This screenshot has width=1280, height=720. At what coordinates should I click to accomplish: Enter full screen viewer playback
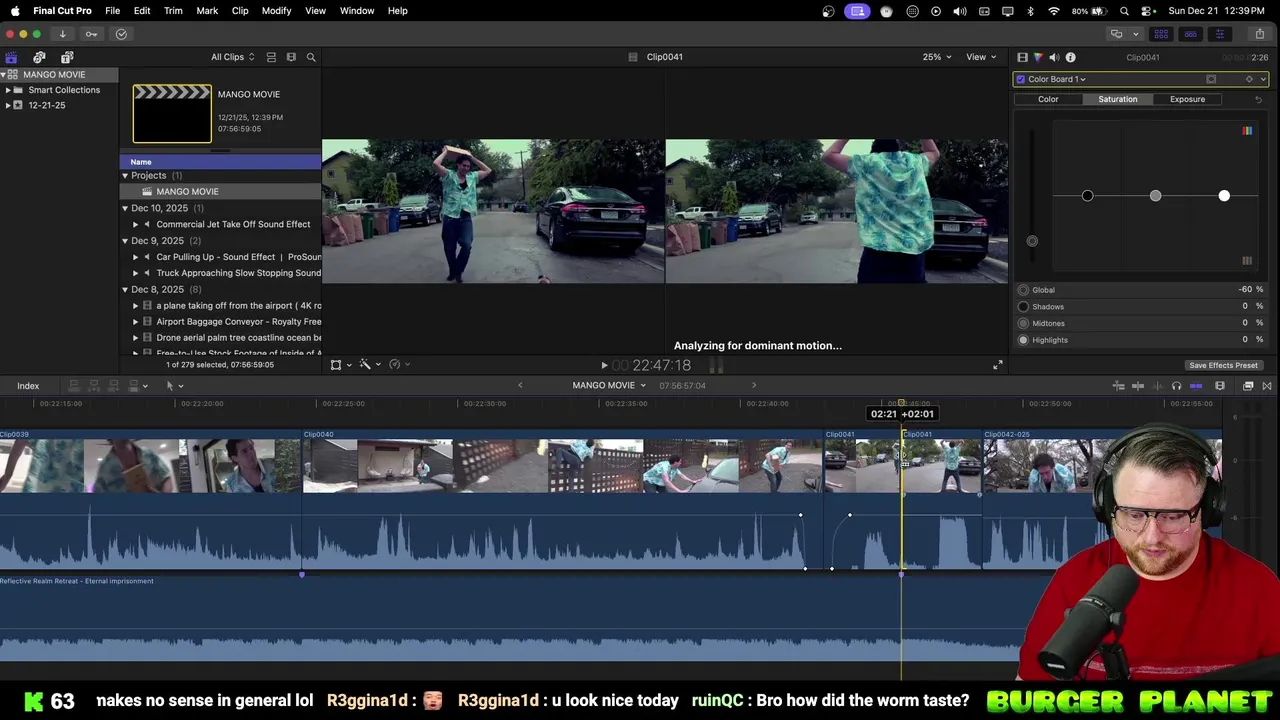pyautogui.click(x=997, y=365)
